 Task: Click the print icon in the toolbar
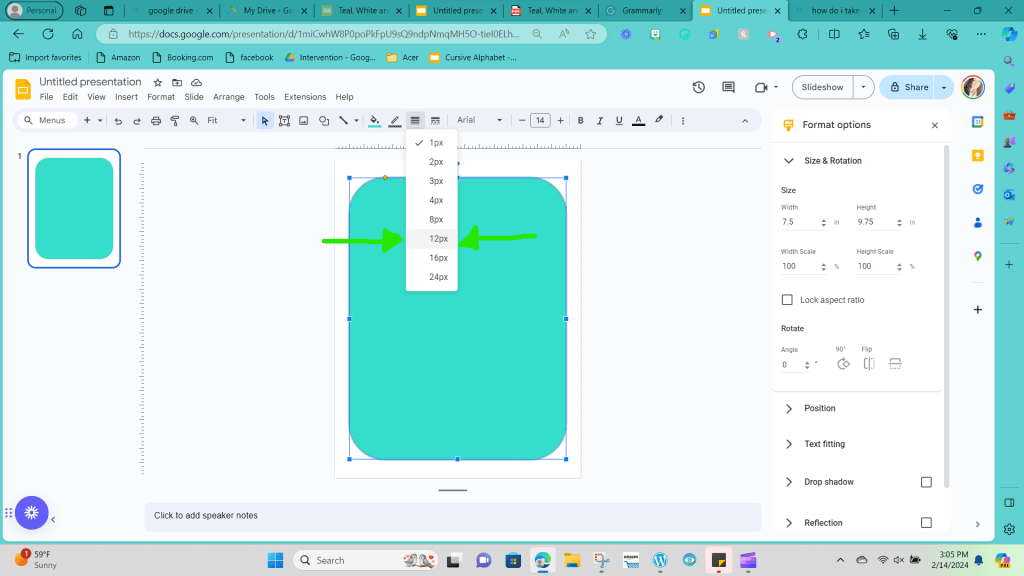pos(156,121)
